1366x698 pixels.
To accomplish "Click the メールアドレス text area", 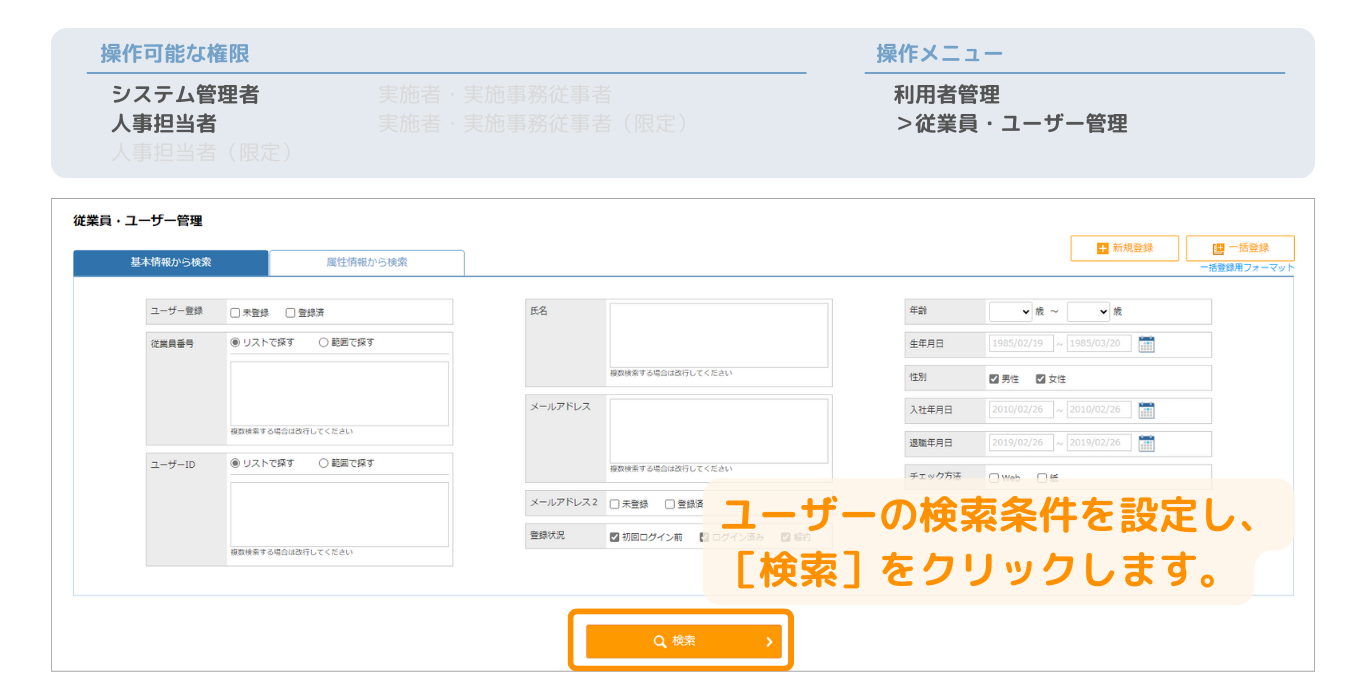I will click(719, 431).
